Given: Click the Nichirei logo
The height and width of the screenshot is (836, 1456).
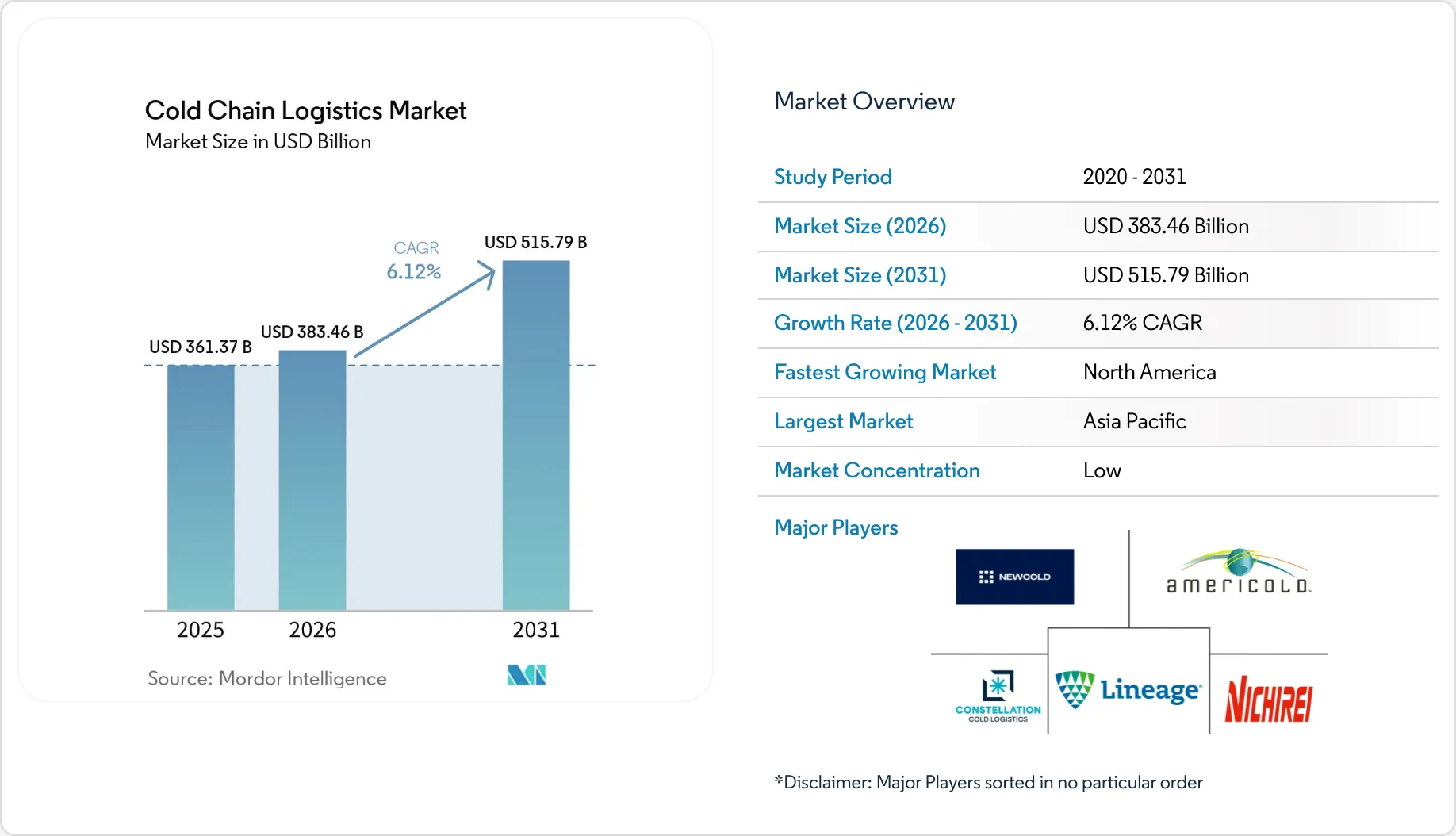Looking at the screenshot, I should click(x=1268, y=699).
